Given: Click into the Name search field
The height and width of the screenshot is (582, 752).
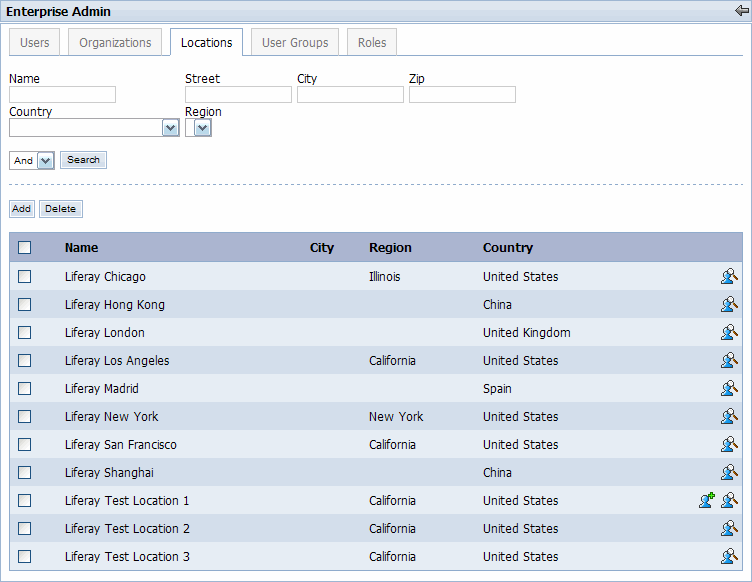Looking at the screenshot, I should point(63,95).
